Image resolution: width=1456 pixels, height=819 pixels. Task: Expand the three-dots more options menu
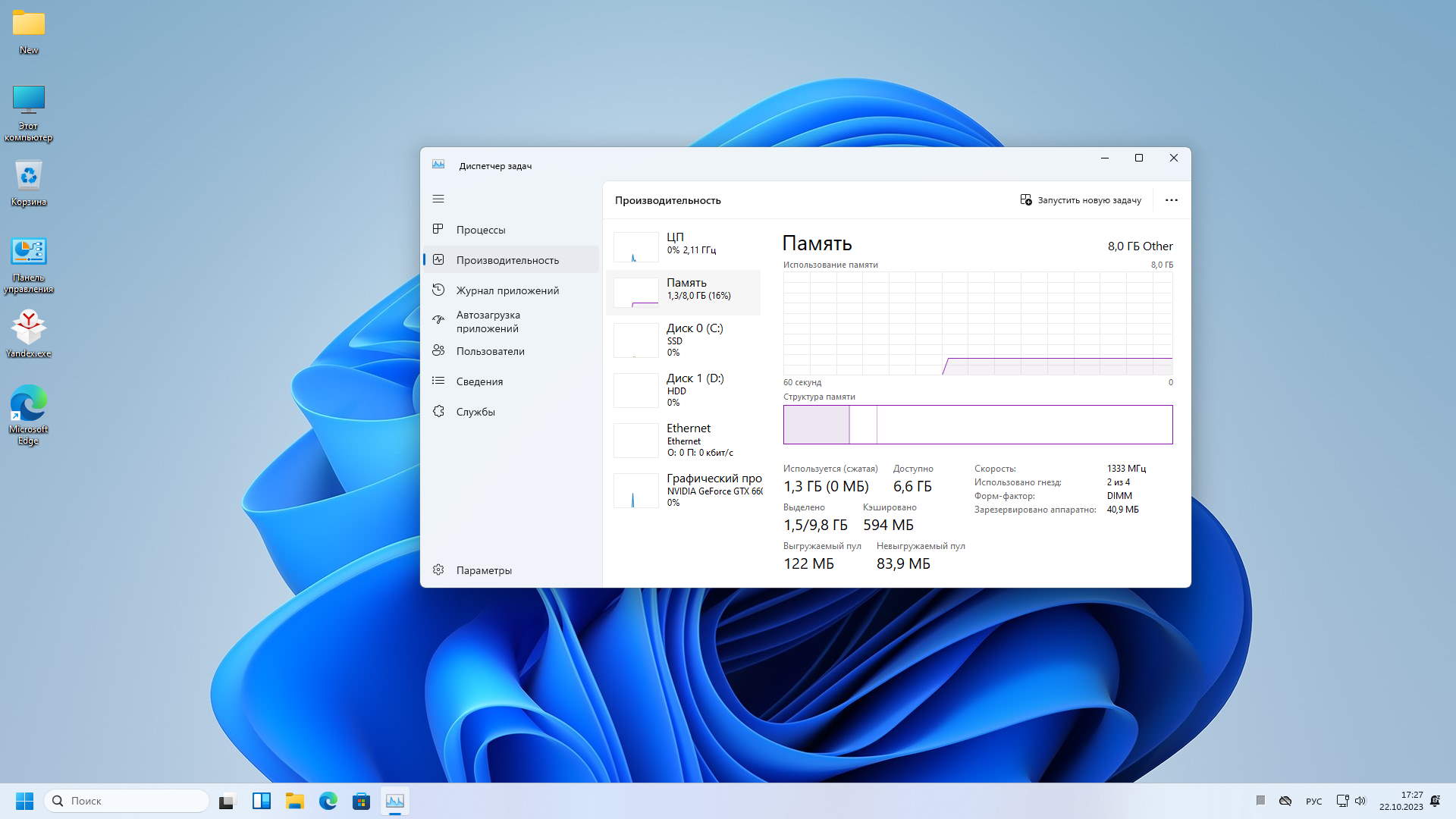(x=1171, y=200)
